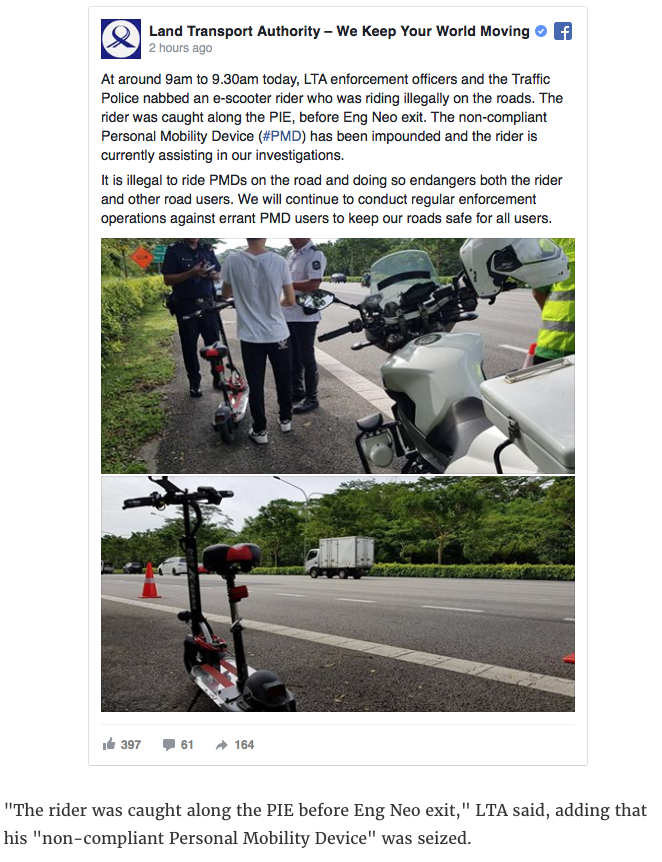The height and width of the screenshot is (862, 662).
Task: Open Land Transport Authority page name link
Action: pos(339,31)
